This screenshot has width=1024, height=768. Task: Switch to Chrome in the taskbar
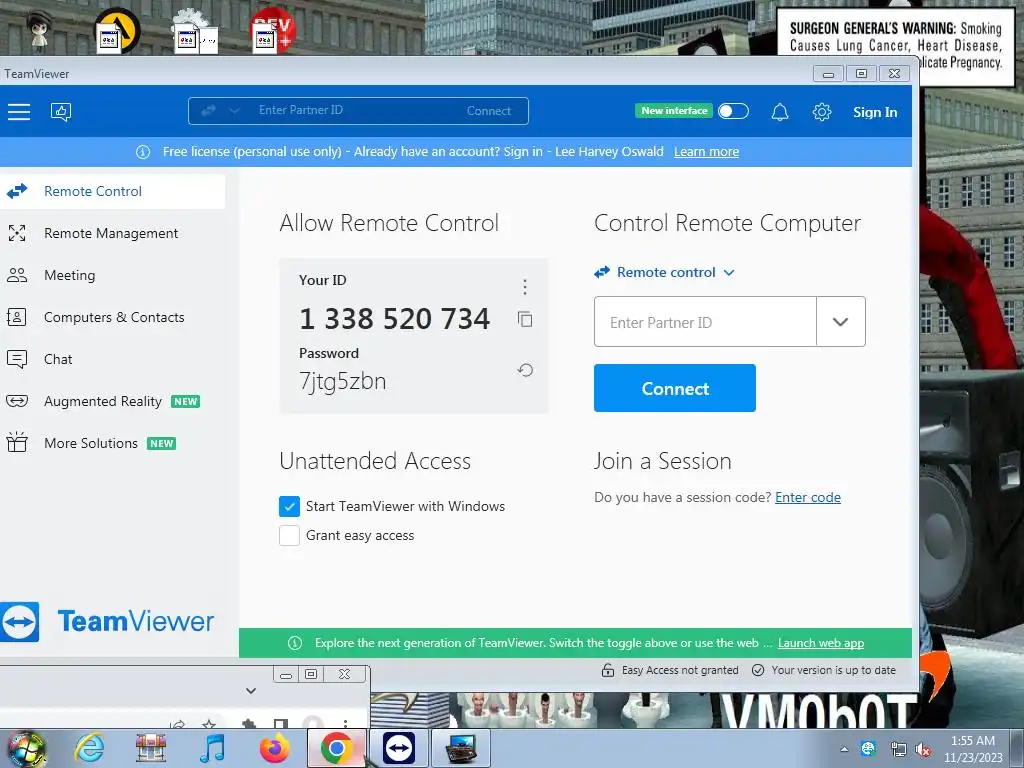click(337, 748)
